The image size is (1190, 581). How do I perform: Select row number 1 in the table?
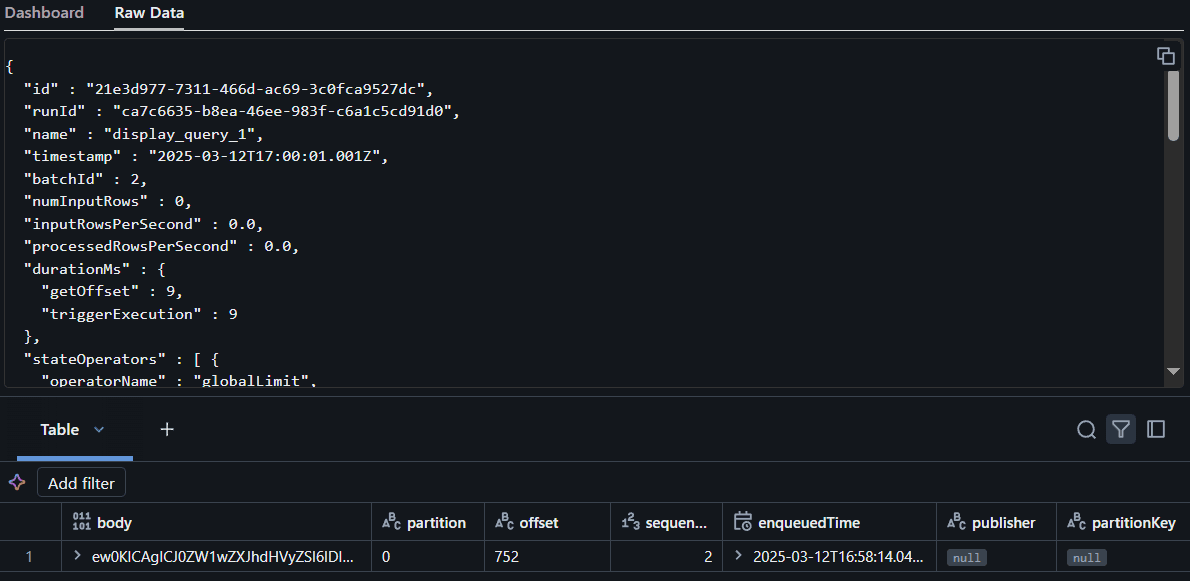coord(30,557)
